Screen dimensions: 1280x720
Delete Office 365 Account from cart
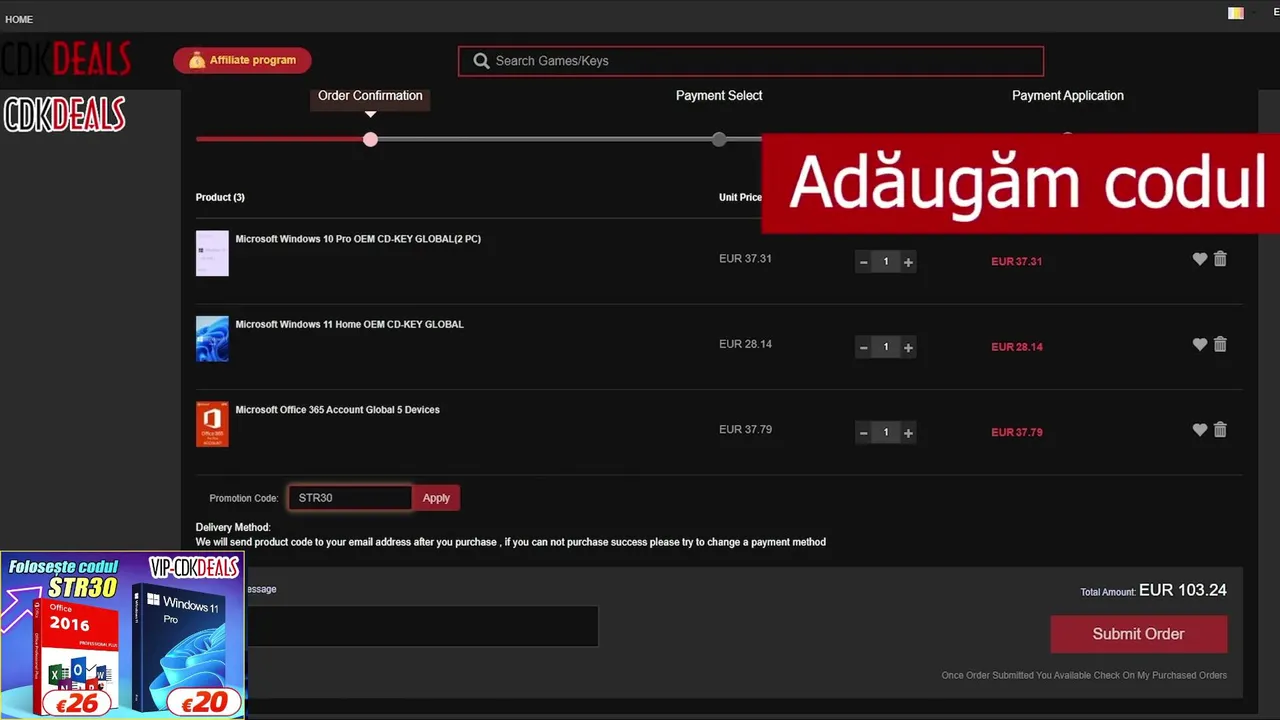click(1220, 430)
